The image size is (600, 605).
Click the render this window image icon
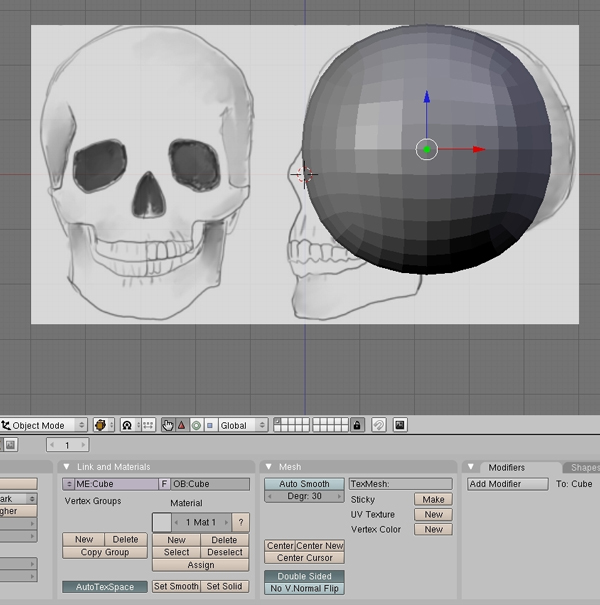[400, 425]
